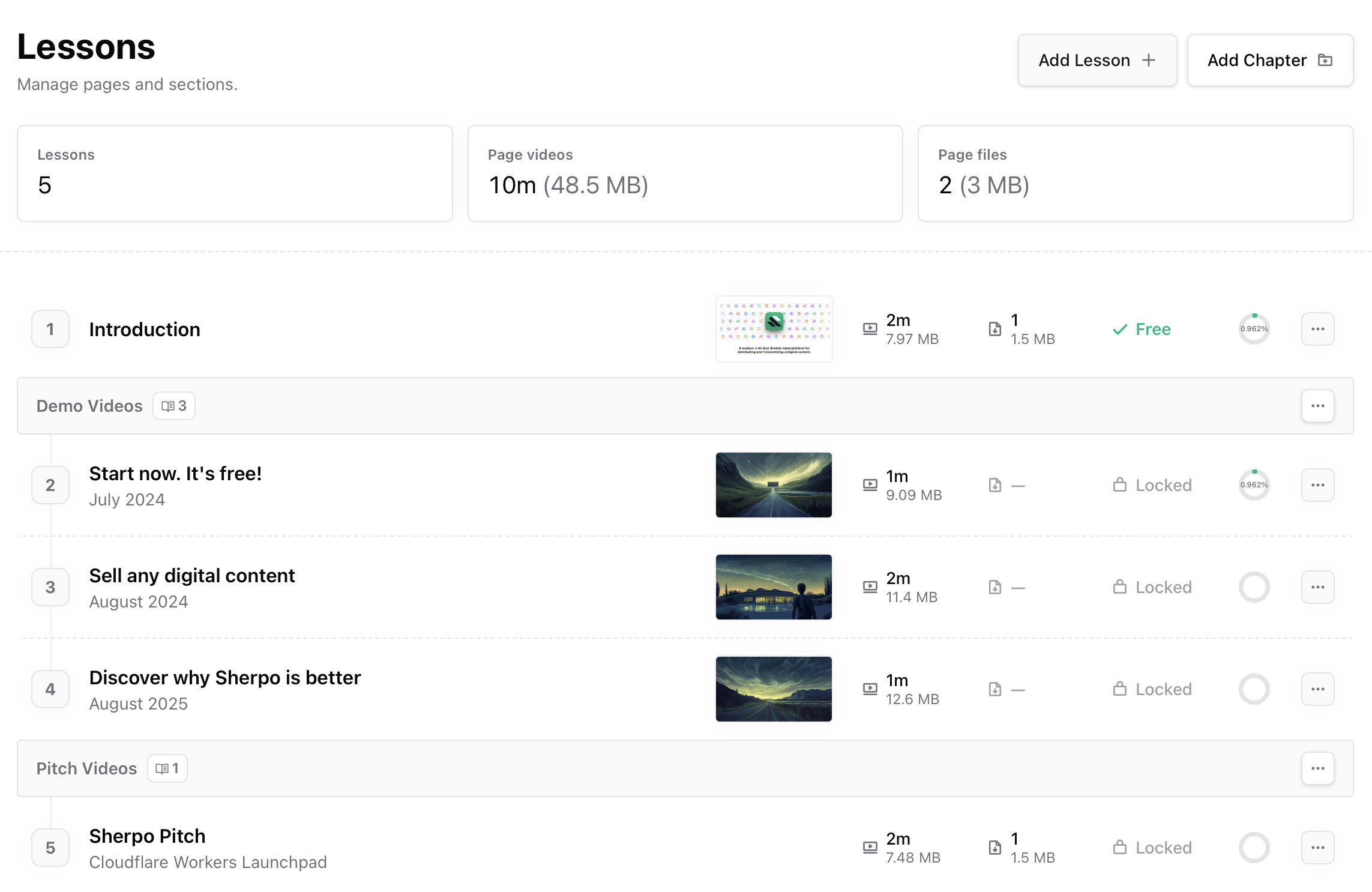Toggle locked state on Discover why Sherpo is better
This screenshot has width=1372, height=892.
click(x=1152, y=689)
